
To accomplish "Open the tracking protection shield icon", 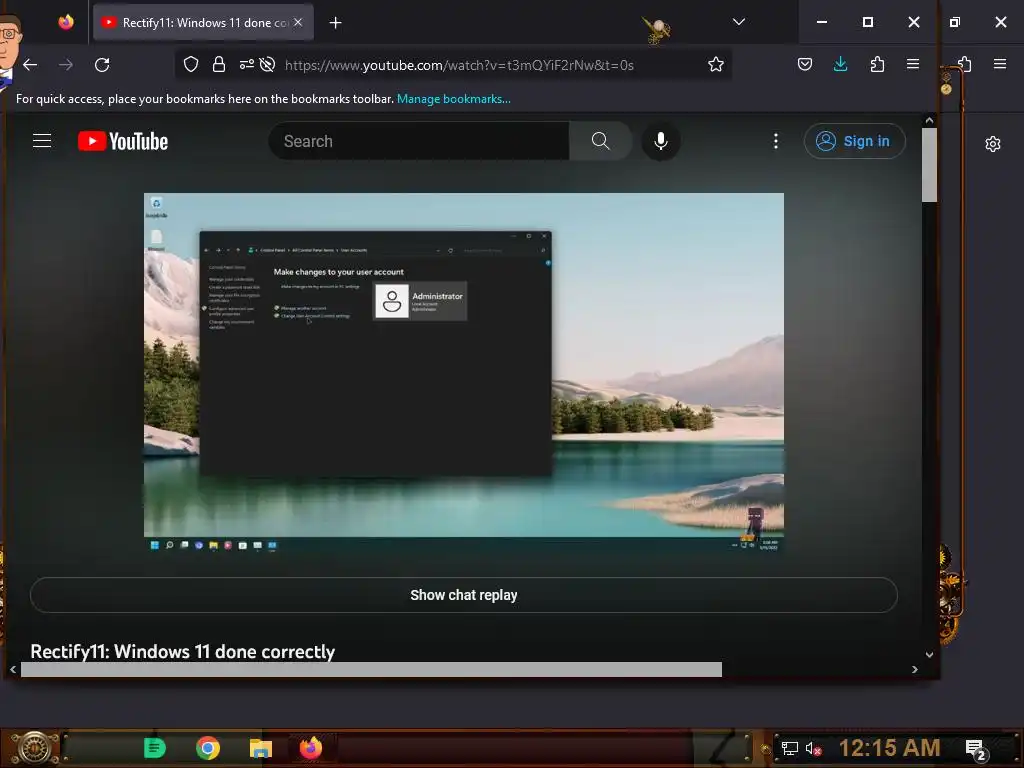I will (191, 64).
